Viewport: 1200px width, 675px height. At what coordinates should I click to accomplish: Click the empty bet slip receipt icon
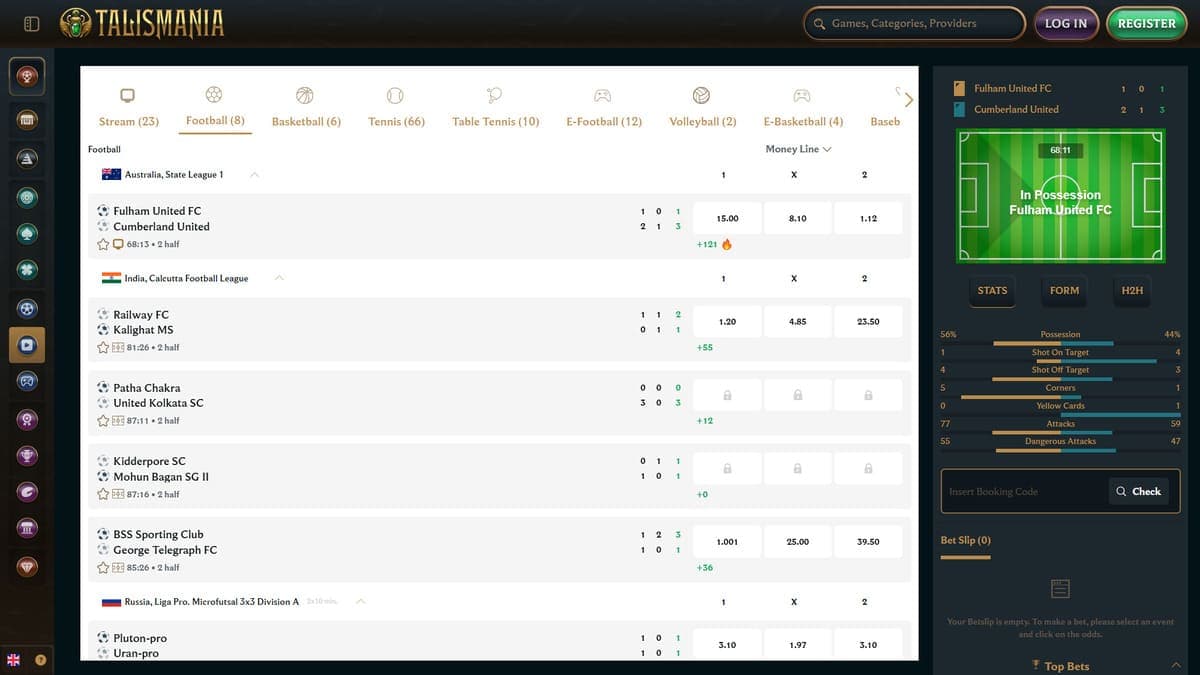tap(1061, 589)
